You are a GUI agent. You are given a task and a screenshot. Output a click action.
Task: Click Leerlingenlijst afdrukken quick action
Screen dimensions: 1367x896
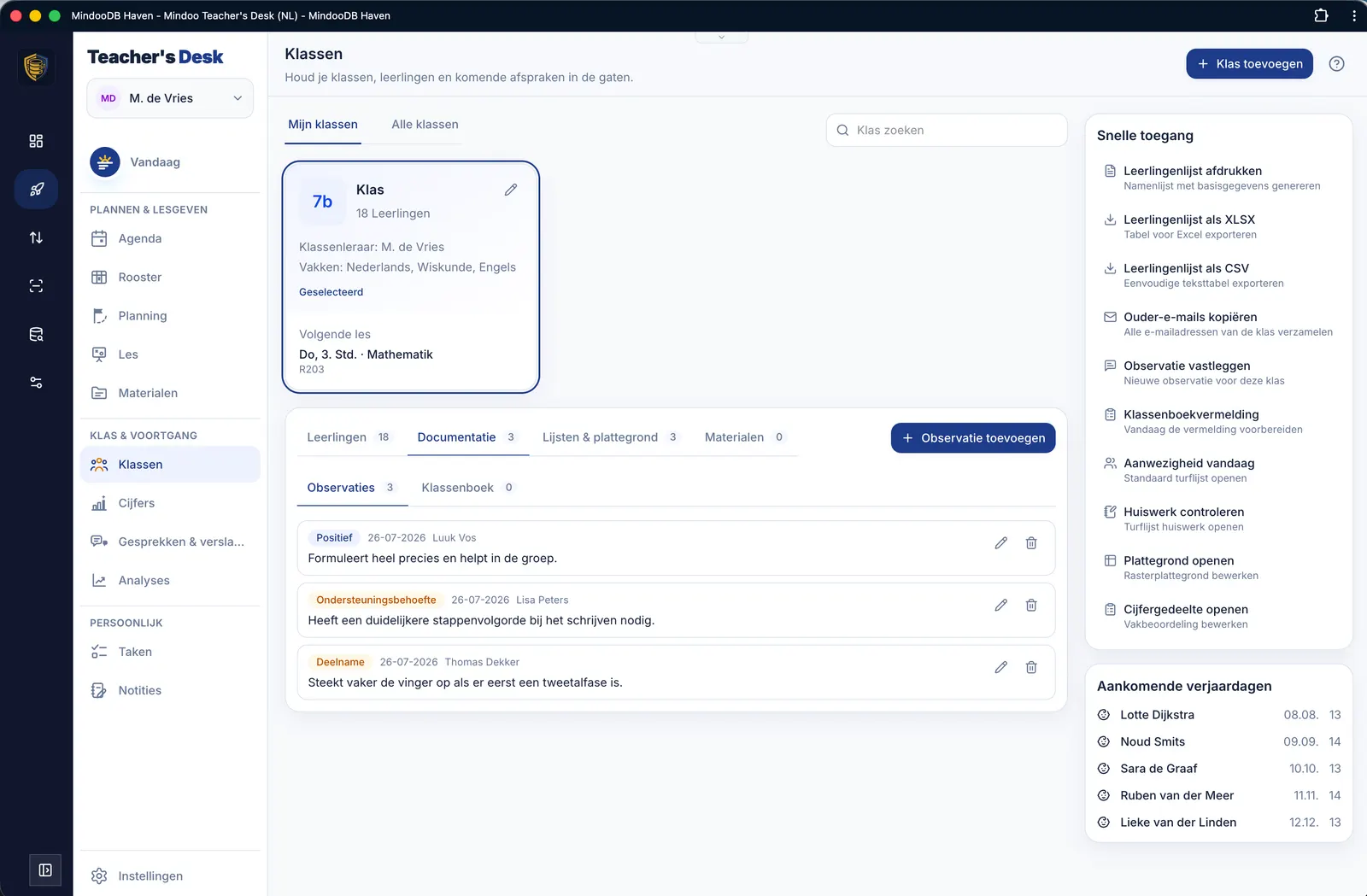[1218, 178]
